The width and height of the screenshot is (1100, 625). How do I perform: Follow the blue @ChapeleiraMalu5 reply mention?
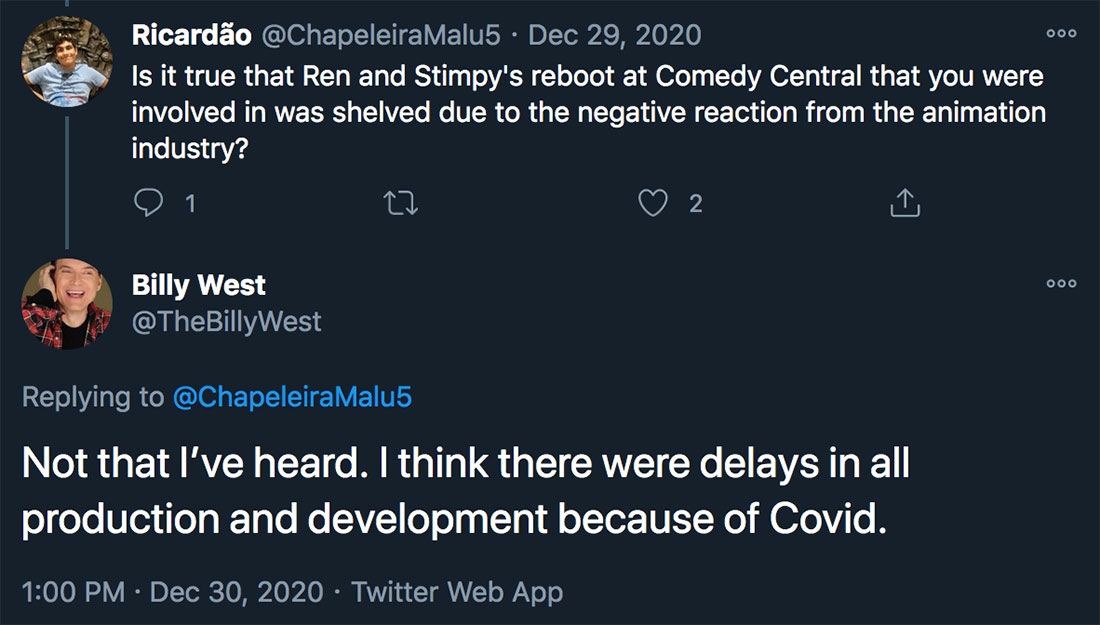[292, 397]
